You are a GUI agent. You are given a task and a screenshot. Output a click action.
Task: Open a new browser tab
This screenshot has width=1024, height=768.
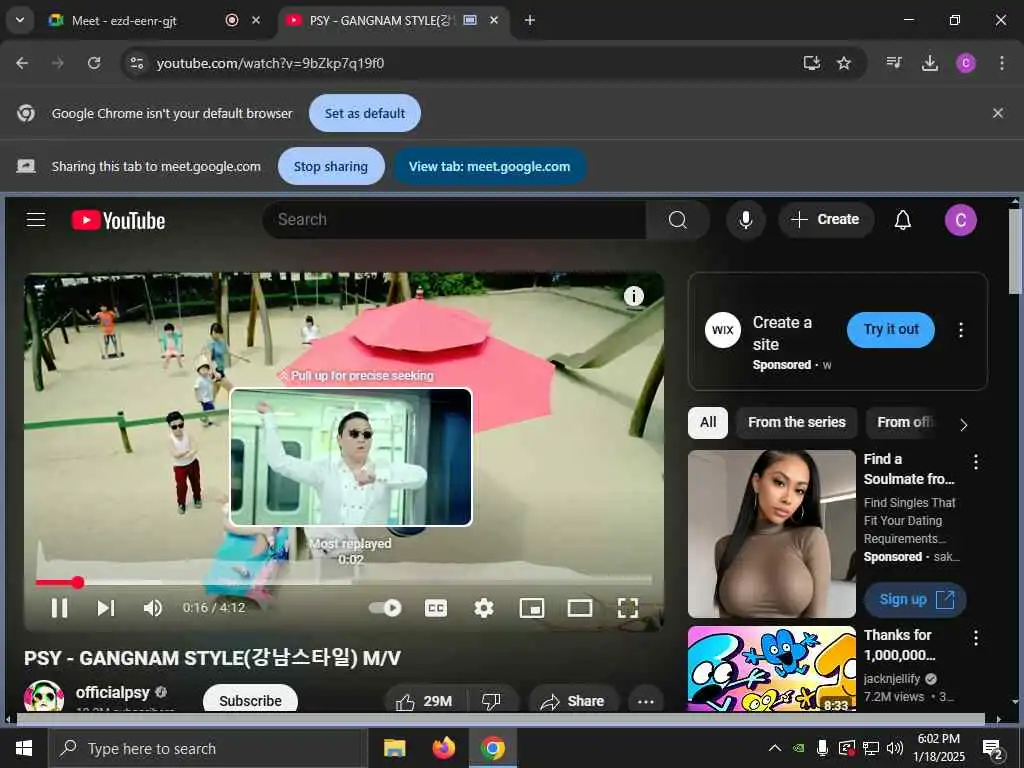(x=530, y=20)
